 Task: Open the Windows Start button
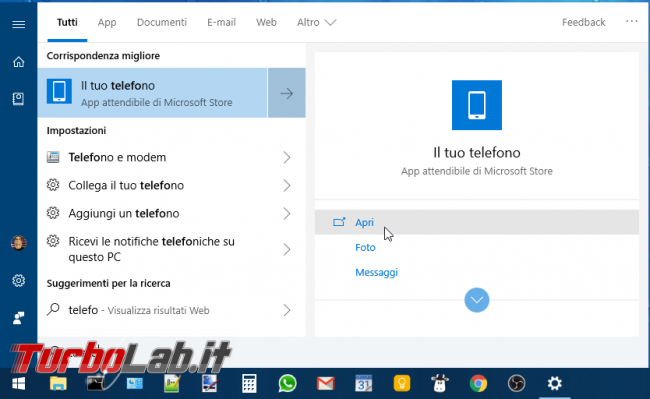[19, 384]
